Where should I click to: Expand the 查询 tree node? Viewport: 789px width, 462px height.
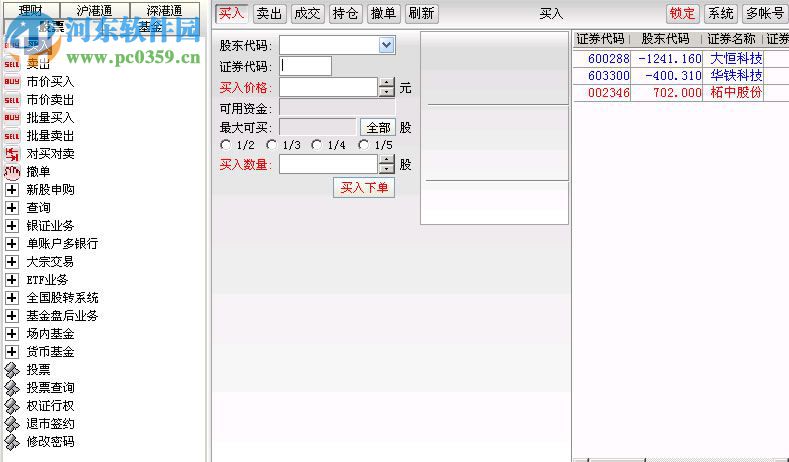[12, 208]
